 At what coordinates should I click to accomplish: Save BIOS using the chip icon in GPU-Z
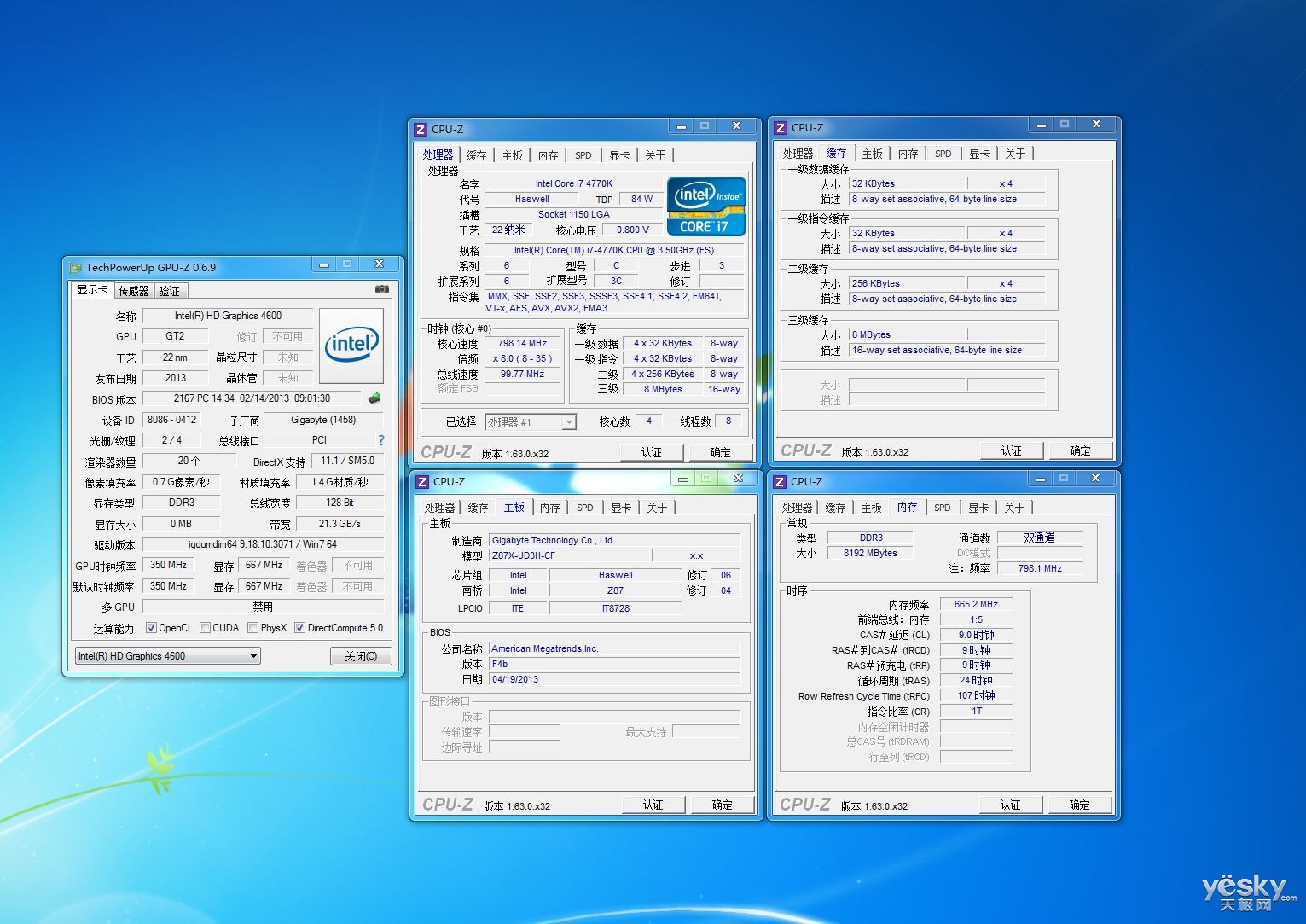(374, 398)
